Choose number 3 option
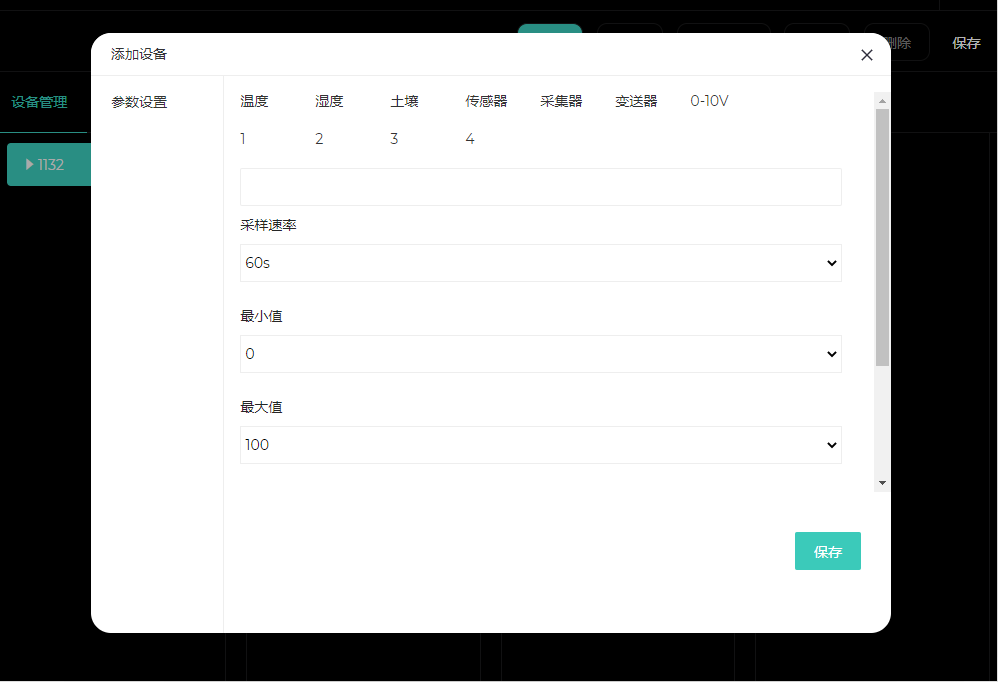Image resolution: width=998 pixels, height=682 pixels. point(394,139)
